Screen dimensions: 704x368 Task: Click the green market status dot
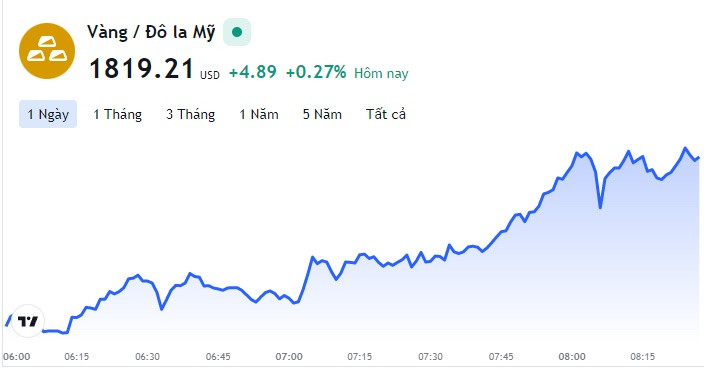pos(237,32)
